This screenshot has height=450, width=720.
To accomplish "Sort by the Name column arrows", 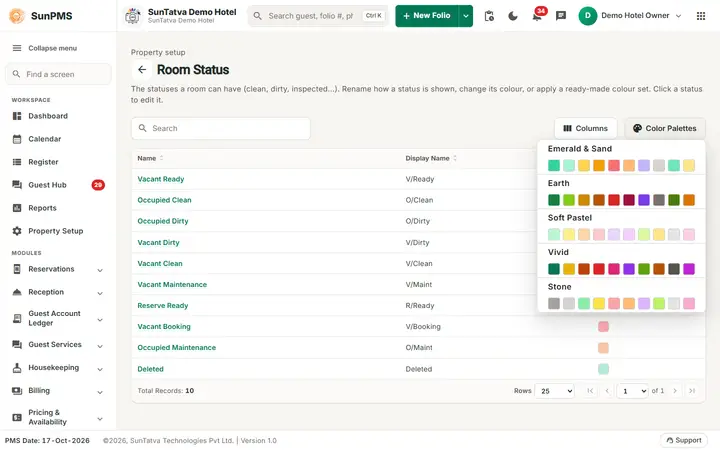I will 162,158.
